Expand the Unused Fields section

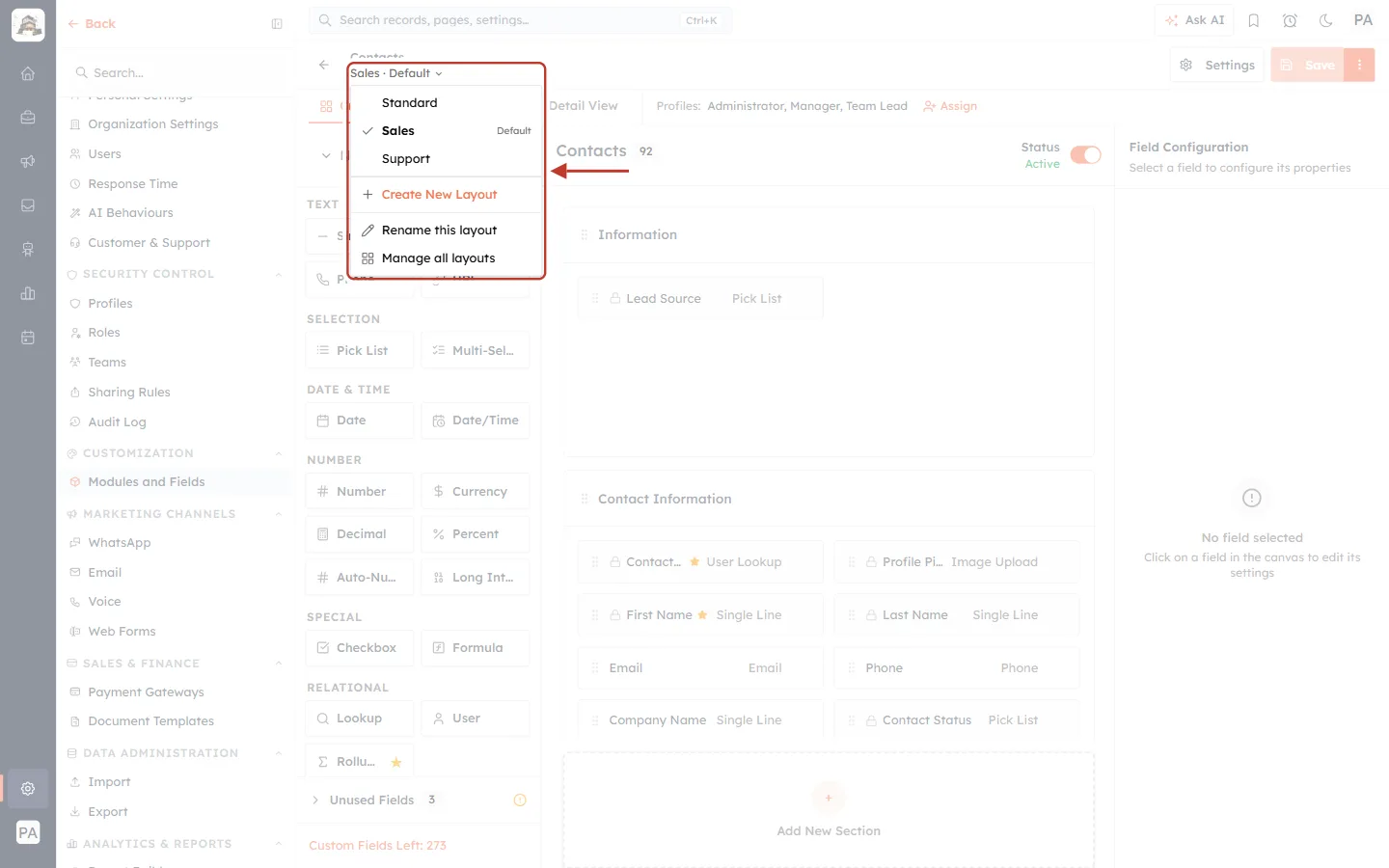coord(315,800)
